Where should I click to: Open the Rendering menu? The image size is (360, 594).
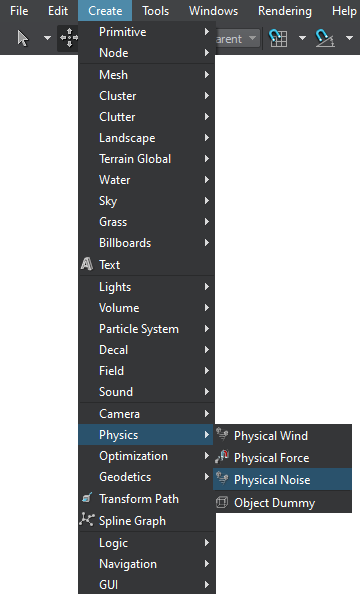point(285,11)
